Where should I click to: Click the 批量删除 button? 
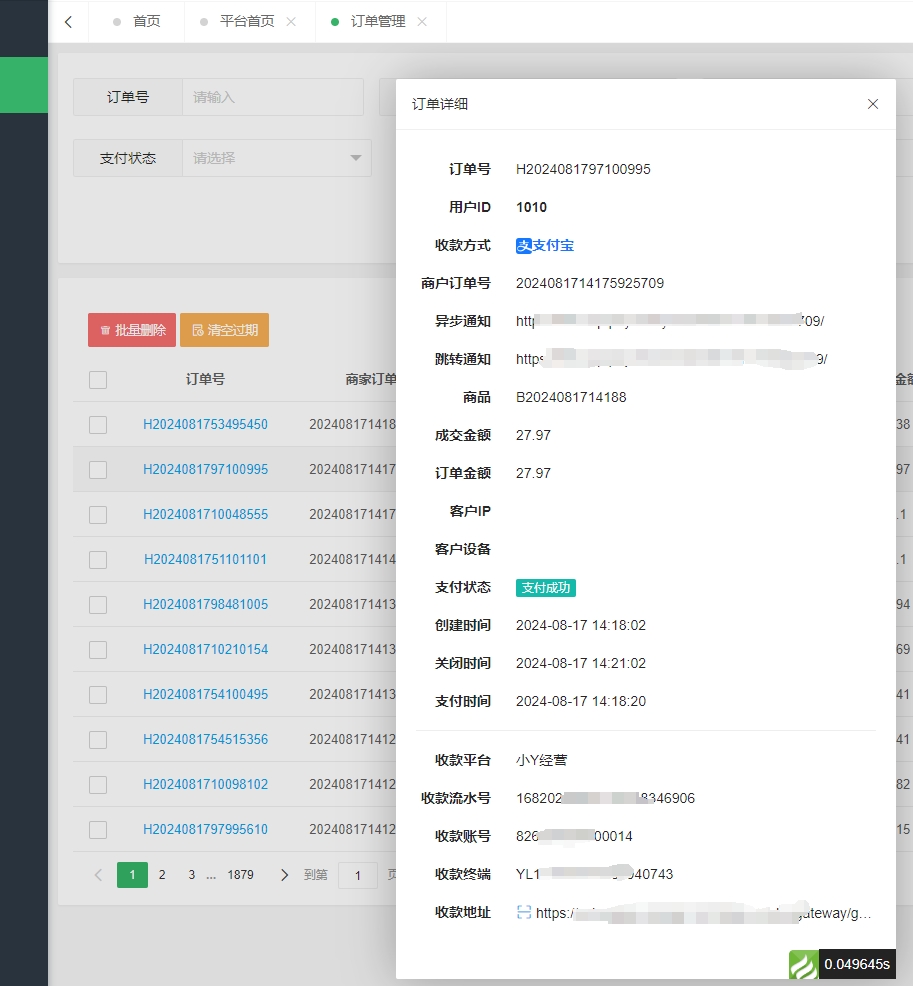click(x=132, y=330)
